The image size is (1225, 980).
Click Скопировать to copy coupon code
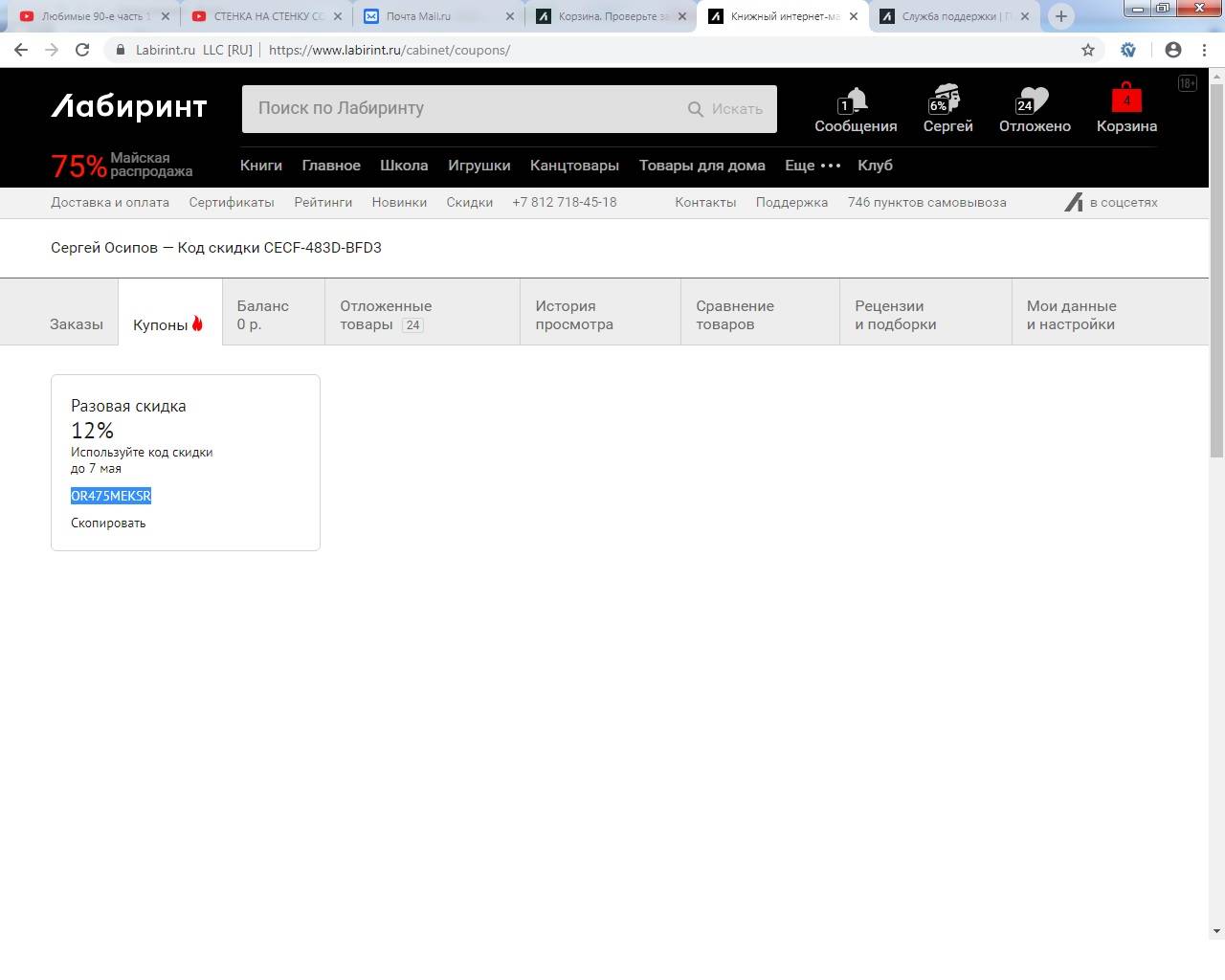point(108,523)
